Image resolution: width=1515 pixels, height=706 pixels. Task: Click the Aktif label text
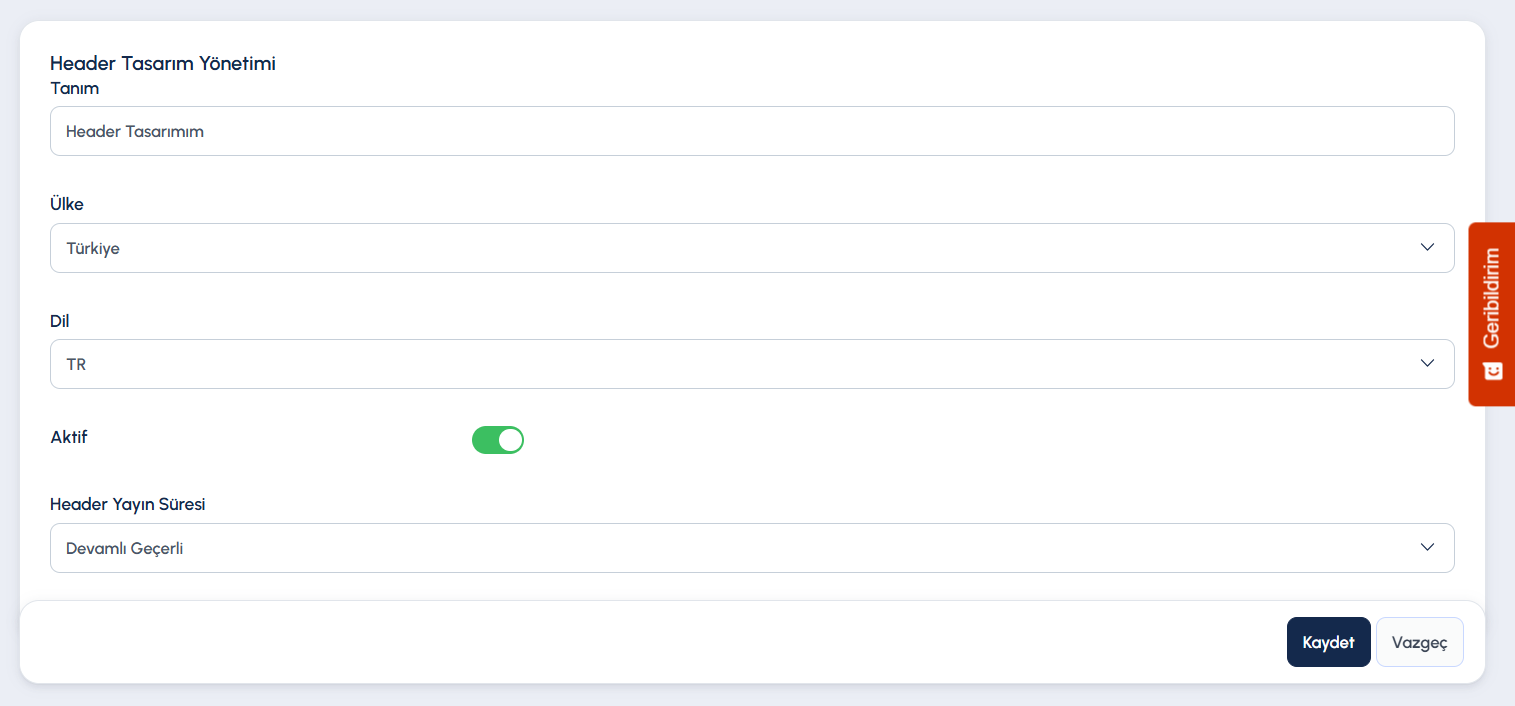coord(69,437)
